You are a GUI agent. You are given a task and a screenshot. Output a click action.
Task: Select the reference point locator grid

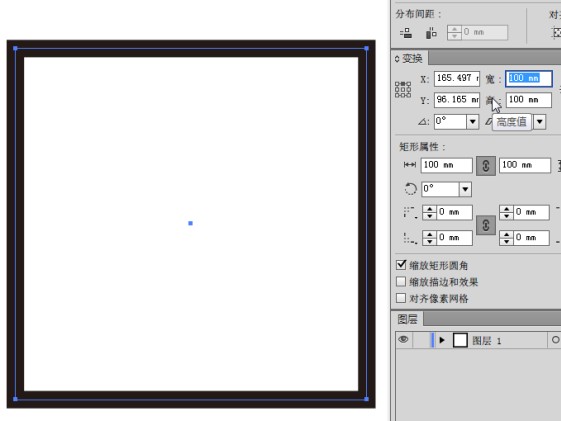click(403, 89)
